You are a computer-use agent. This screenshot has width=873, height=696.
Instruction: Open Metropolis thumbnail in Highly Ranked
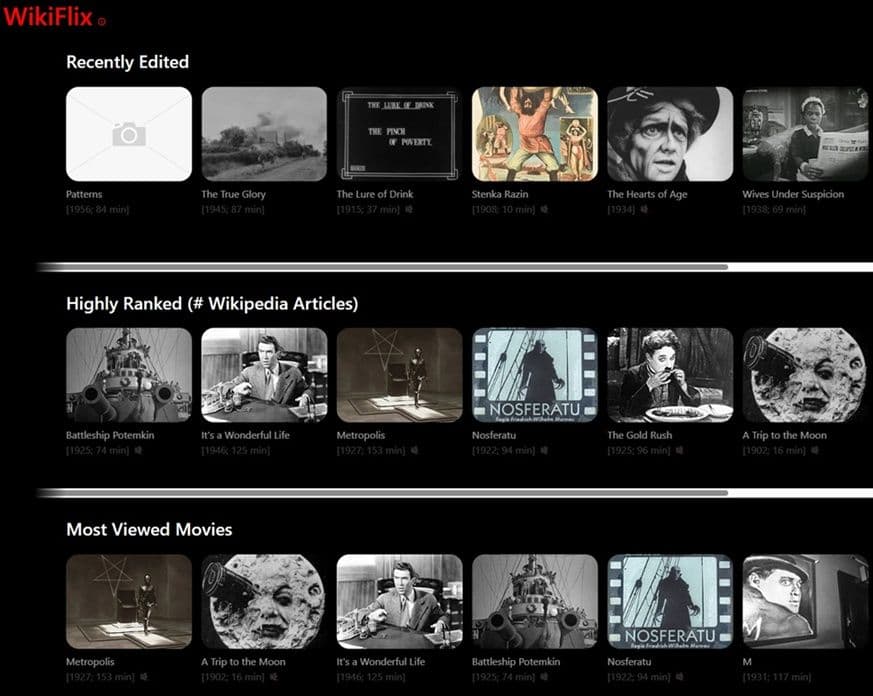pyautogui.click(x=399, y=375)
